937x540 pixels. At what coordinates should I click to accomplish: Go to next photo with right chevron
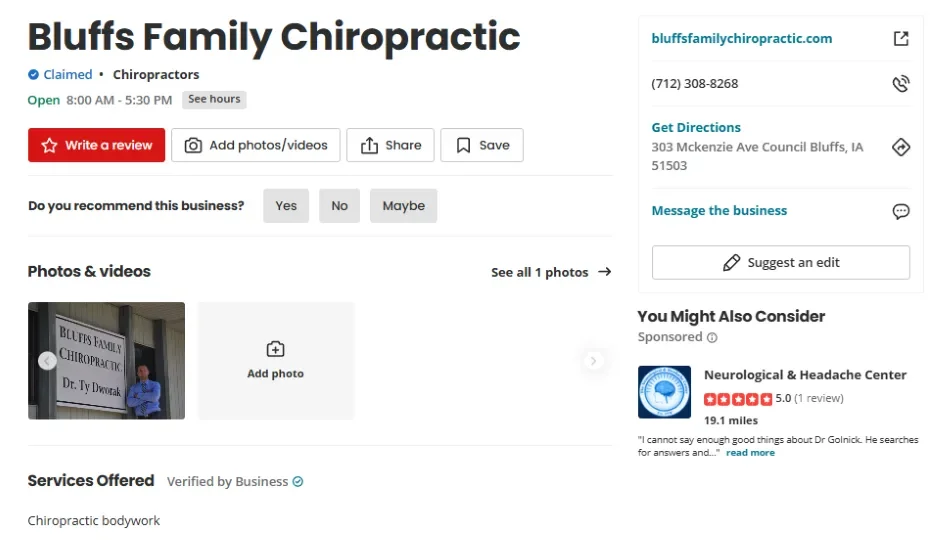tap(593, 361)
